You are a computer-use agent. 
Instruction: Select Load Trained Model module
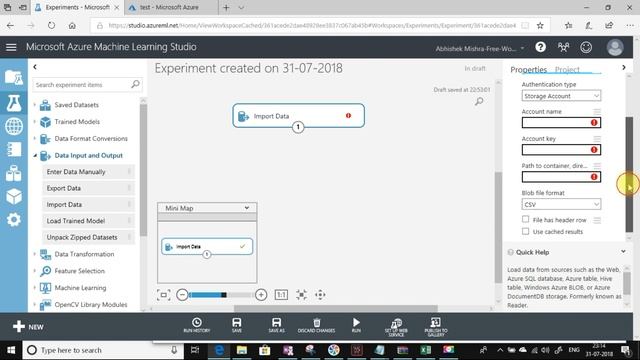coord(88,221)
